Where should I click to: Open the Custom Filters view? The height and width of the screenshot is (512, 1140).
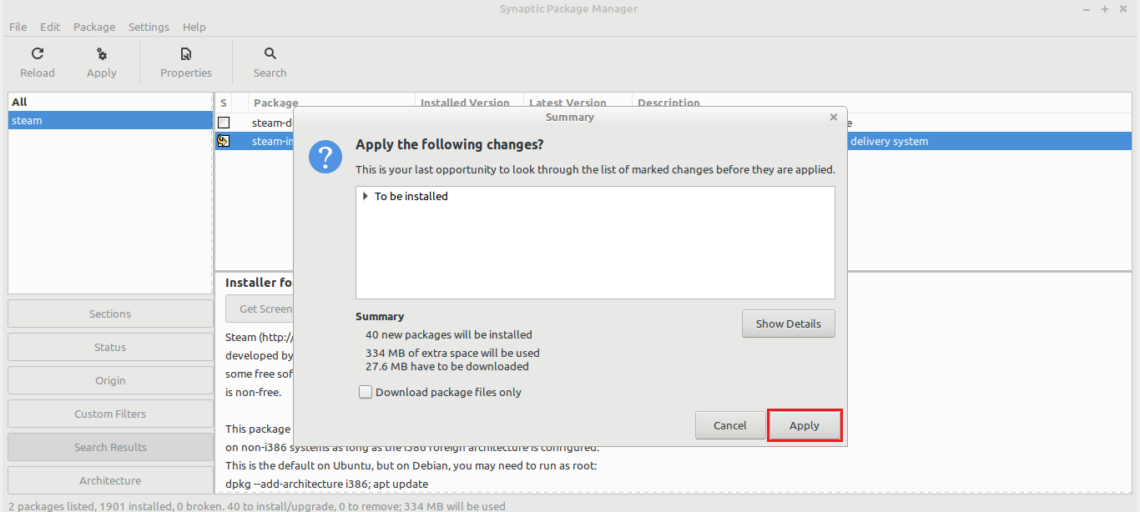[x=110, y=414]
